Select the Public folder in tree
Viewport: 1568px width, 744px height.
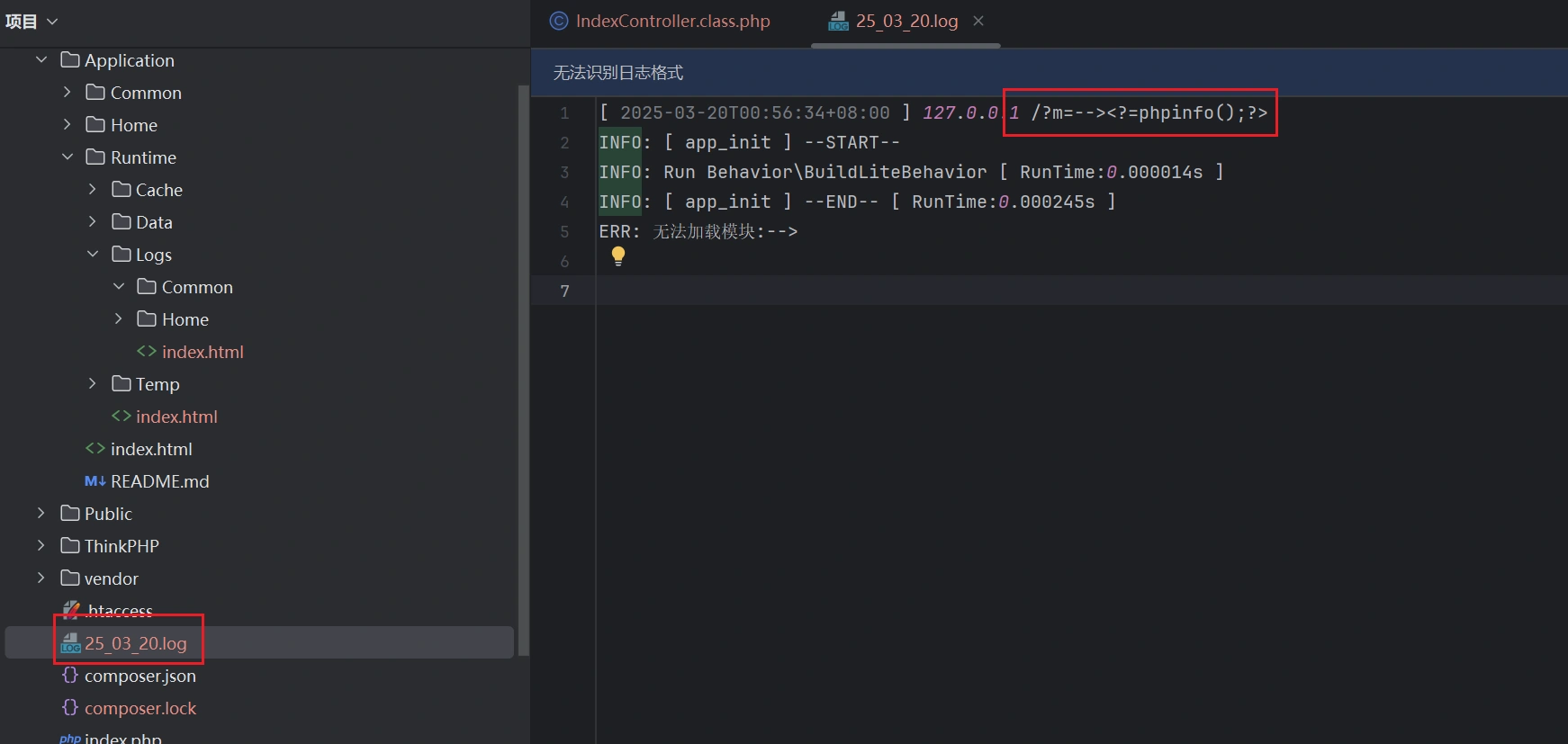coord(108,514)
